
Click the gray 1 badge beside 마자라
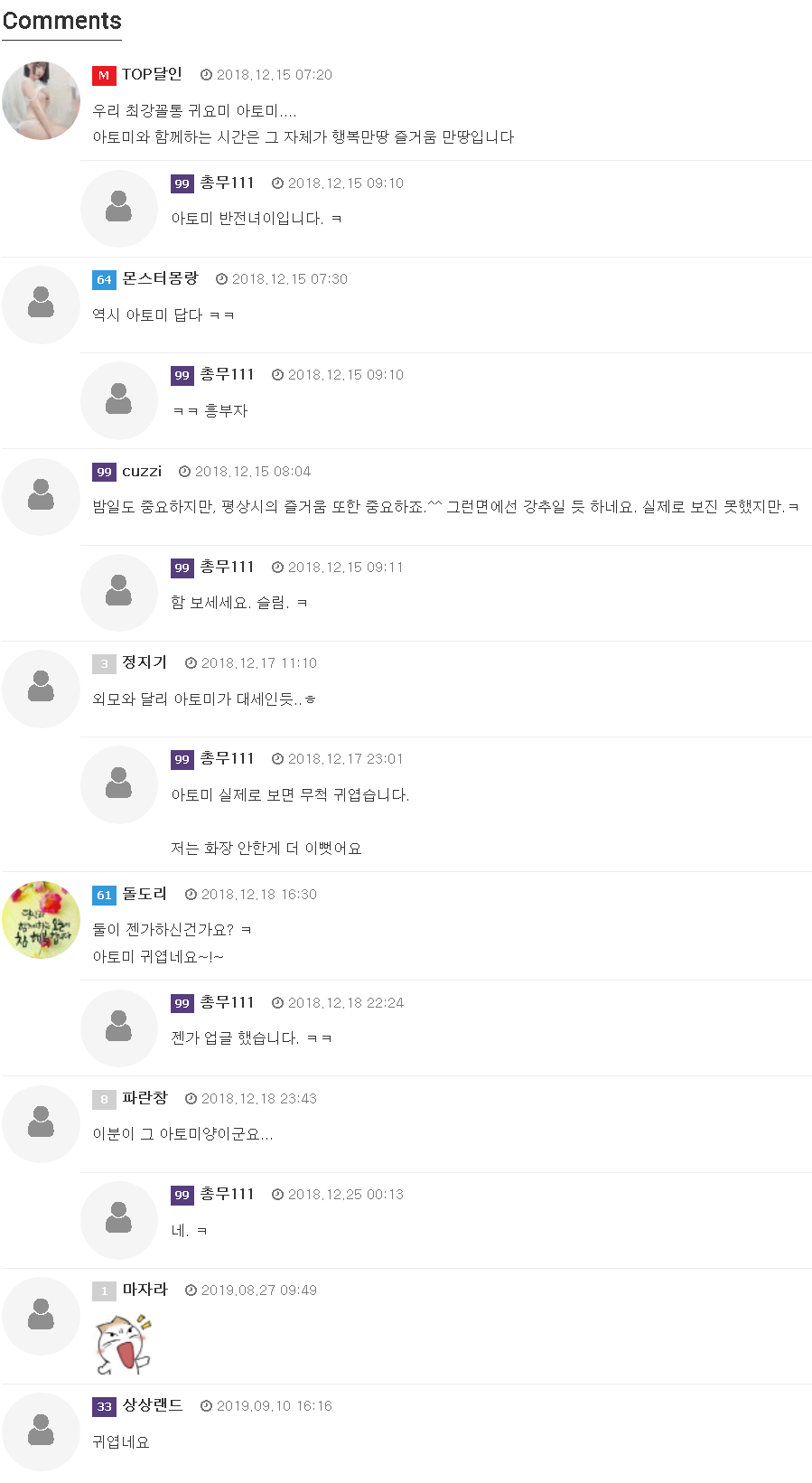tap(104, 1291)
